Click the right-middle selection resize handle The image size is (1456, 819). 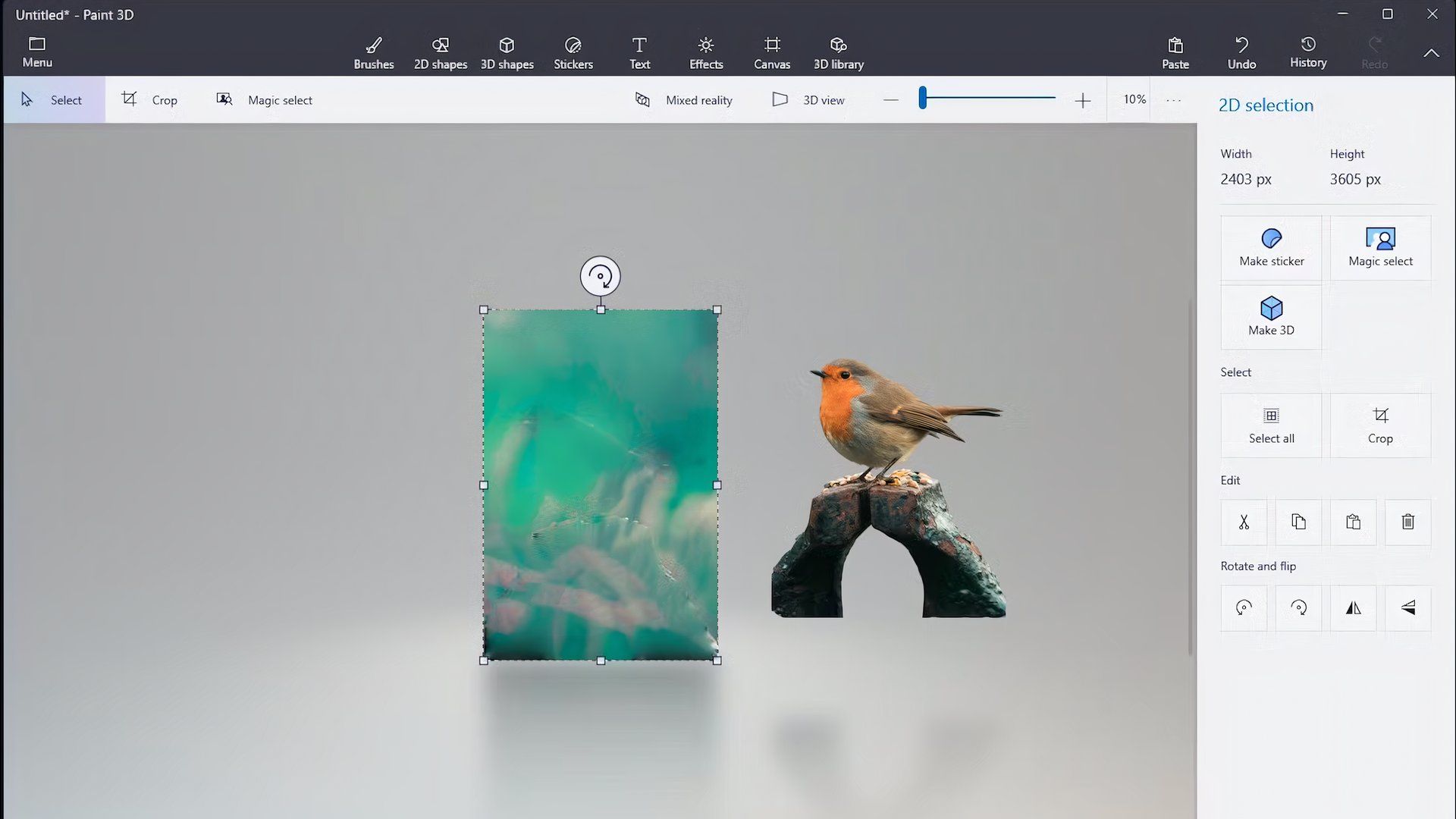coord(717,485)
